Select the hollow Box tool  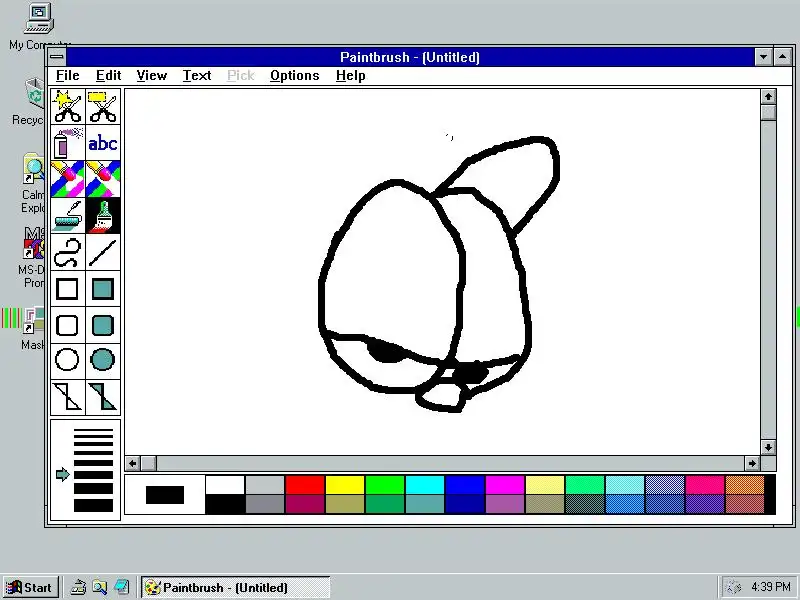[x=67, y=288]
